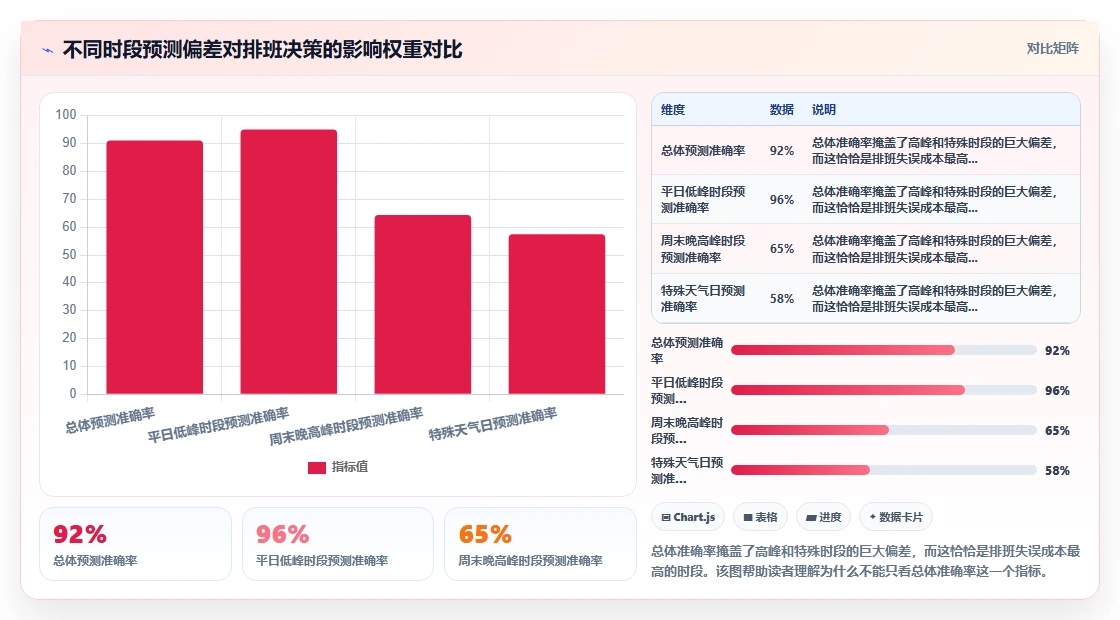Click the 特殊天气日预测准... progress label
Viewport: 1120px width, 620px height.
(686, 471)
